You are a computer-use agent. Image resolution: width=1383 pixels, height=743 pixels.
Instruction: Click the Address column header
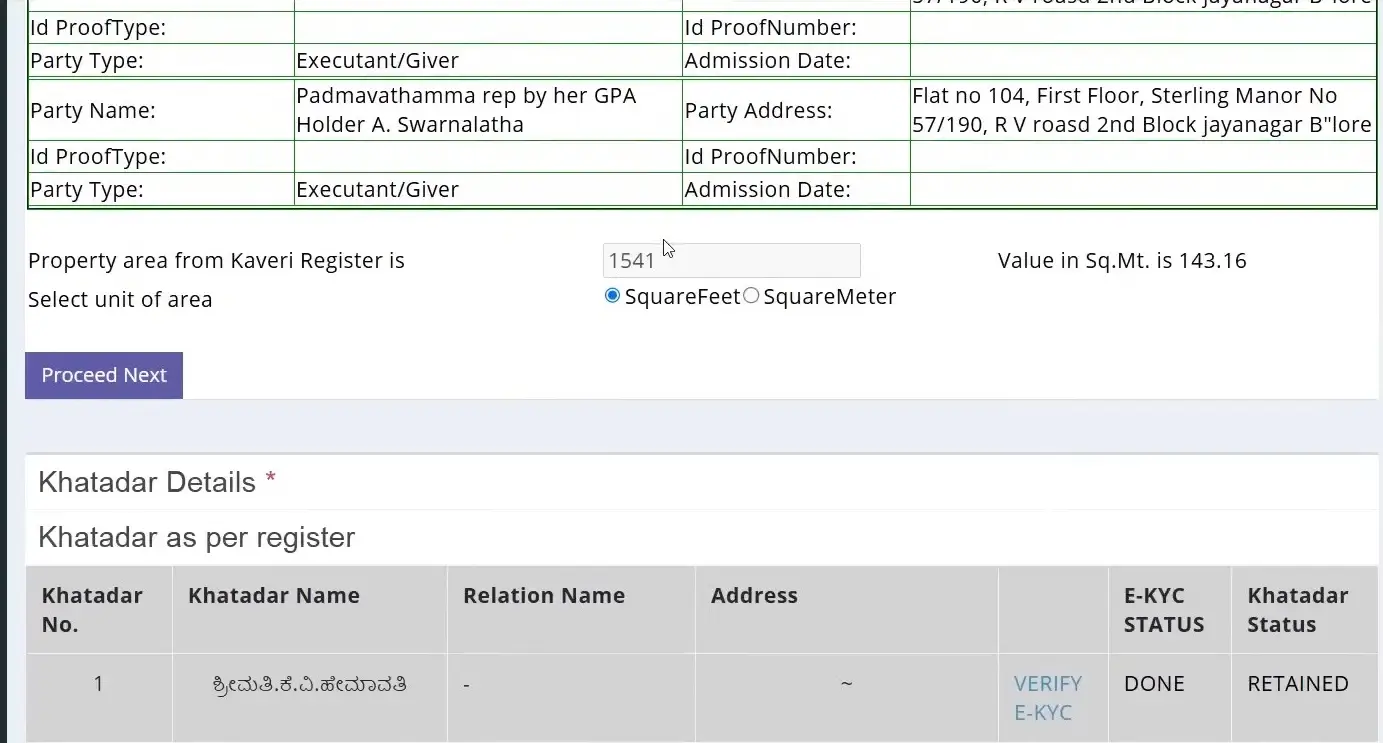click(754, 595)
